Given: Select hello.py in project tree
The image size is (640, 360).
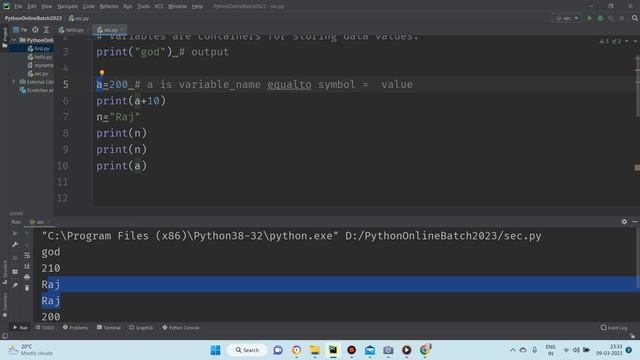Looking at the screenshot, I should (x=40, y=57).
